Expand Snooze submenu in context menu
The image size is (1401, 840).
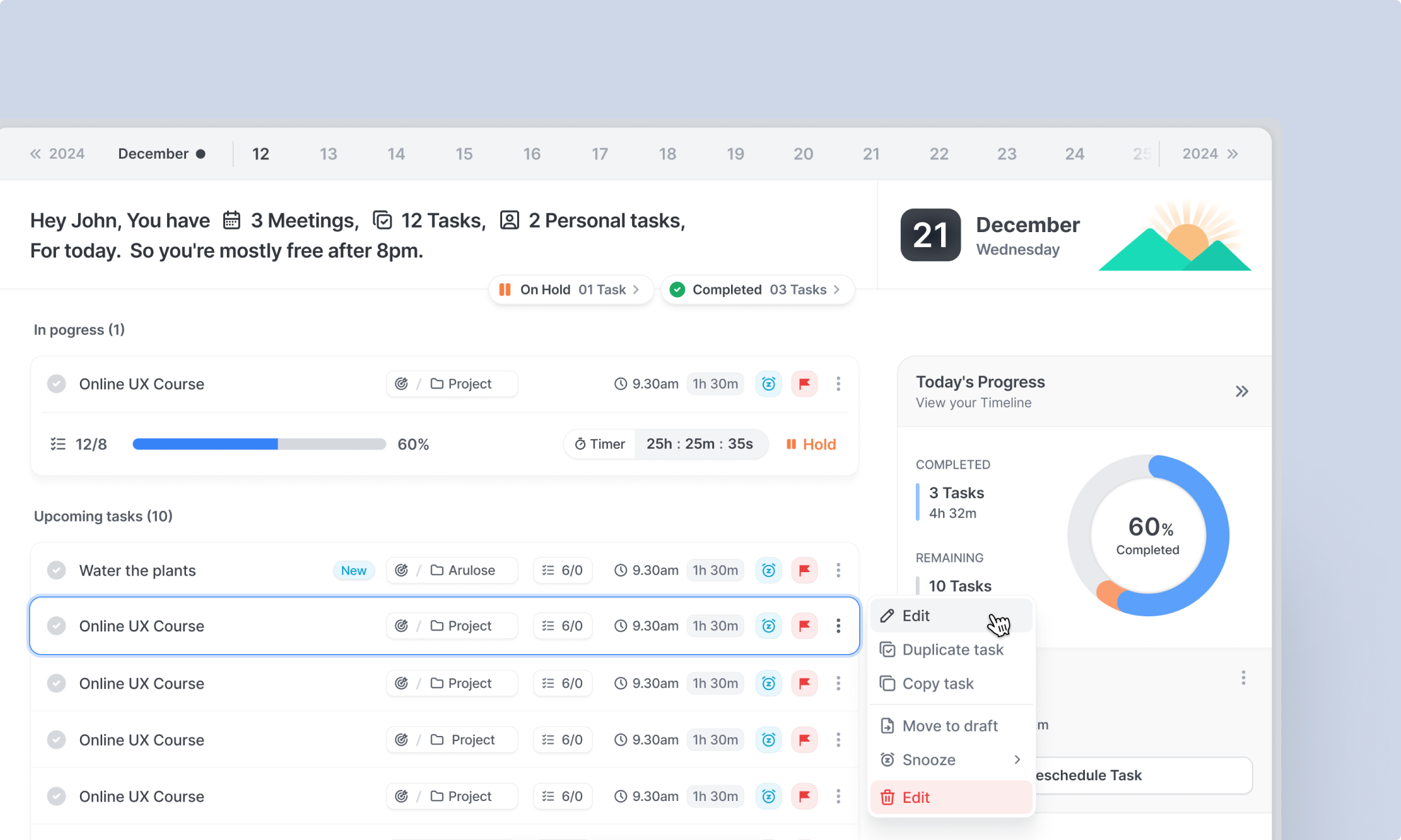click(1017, 759)
